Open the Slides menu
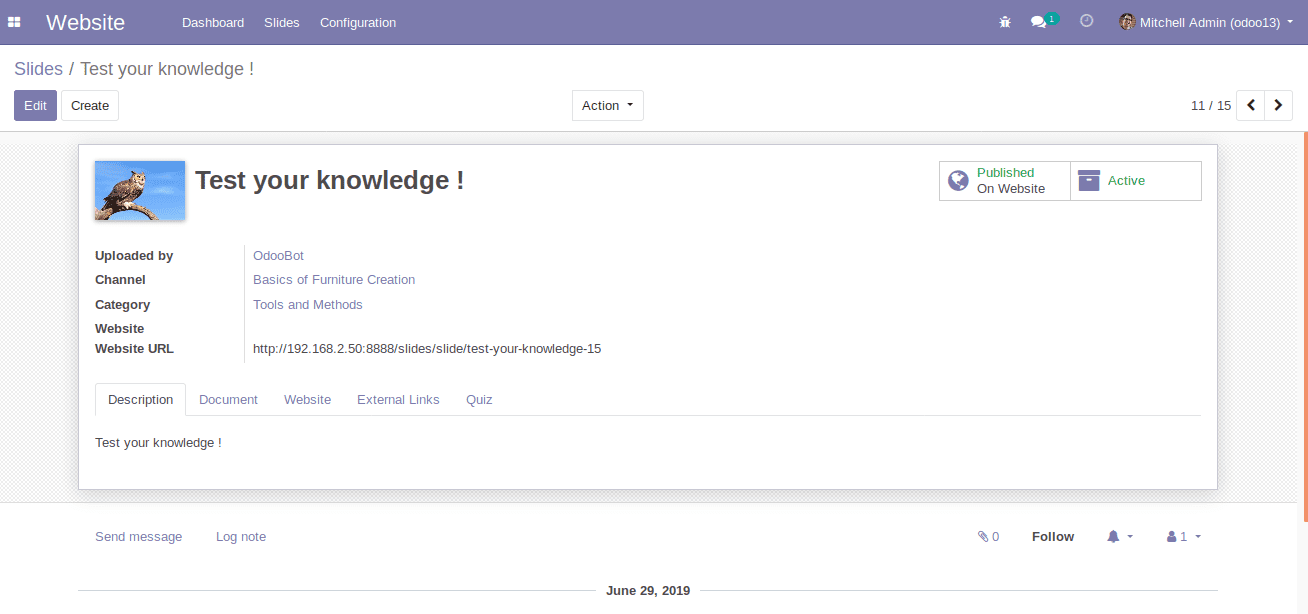The width and height of the screenshot is (1308, 614). tap(282, 22)
